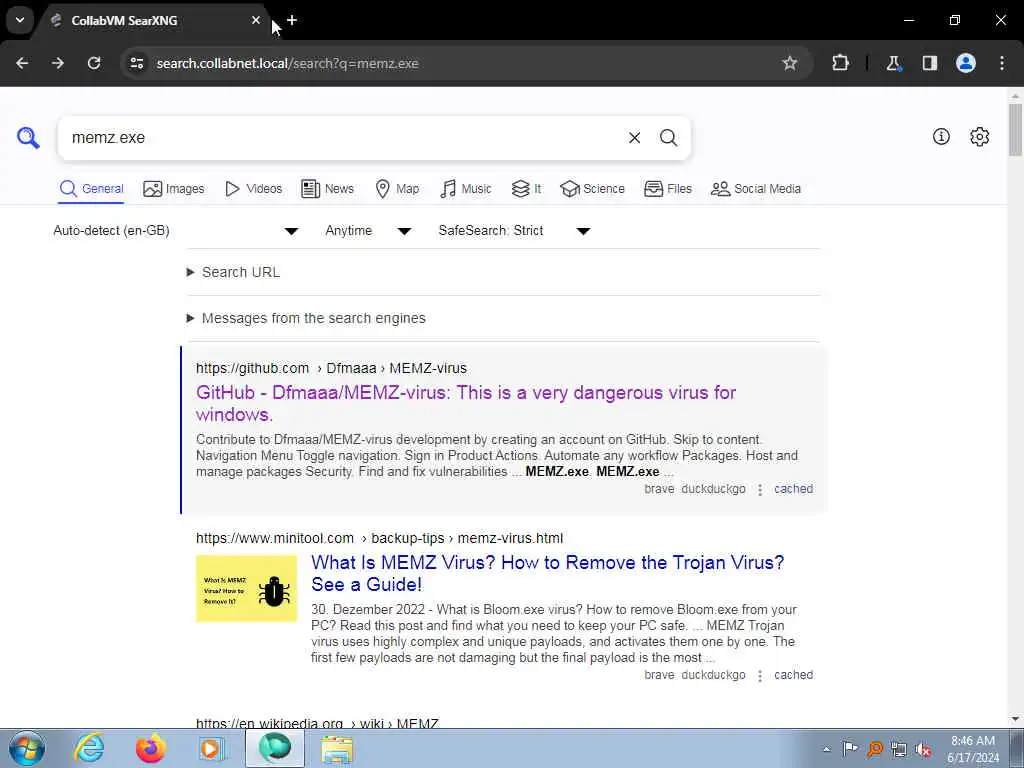The image size is (1024, 768).
Task: Launch Internet Explorer from the taskbar
Action: point(89,748)
